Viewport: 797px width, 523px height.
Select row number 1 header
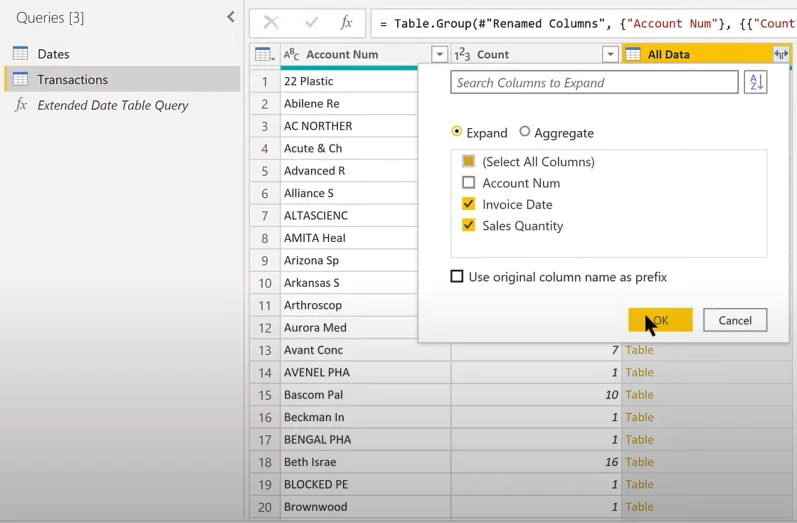pos(265,81)
